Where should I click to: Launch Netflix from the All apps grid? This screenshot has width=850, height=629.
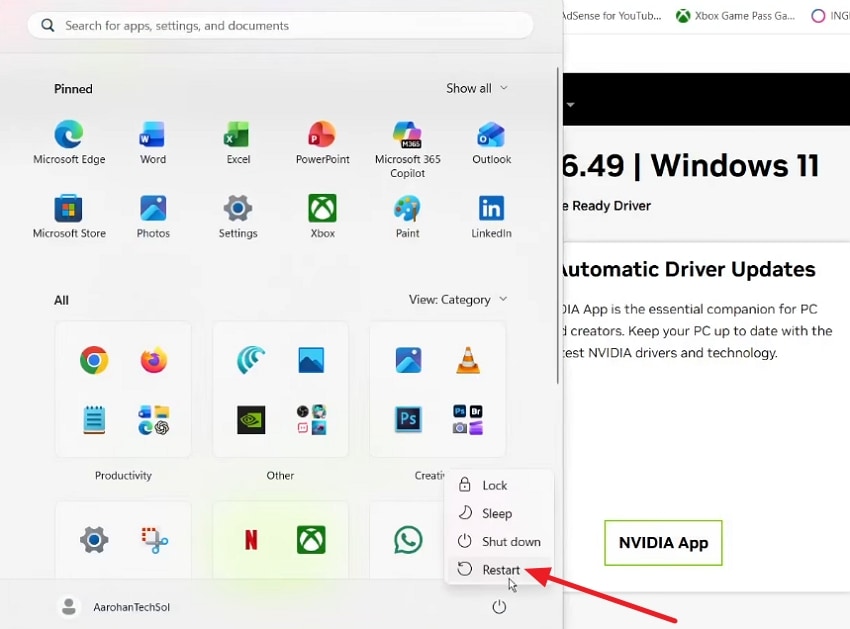(x=251, y=540)
